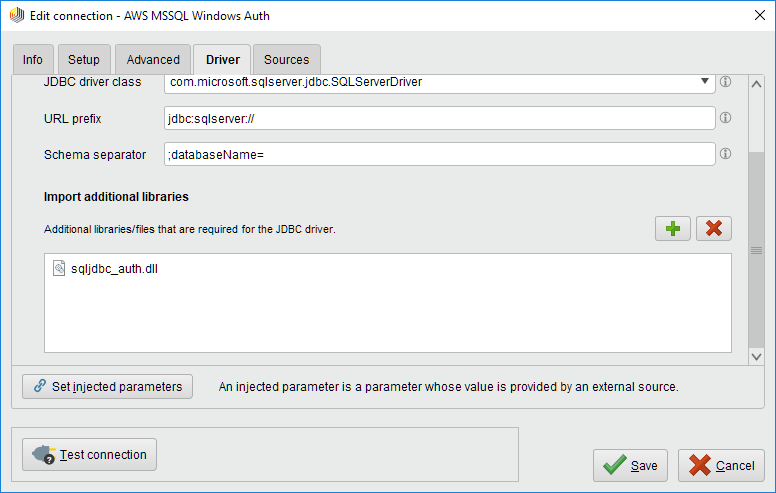
Task: Click the URL prefix input field
Action: coord(439,118)
